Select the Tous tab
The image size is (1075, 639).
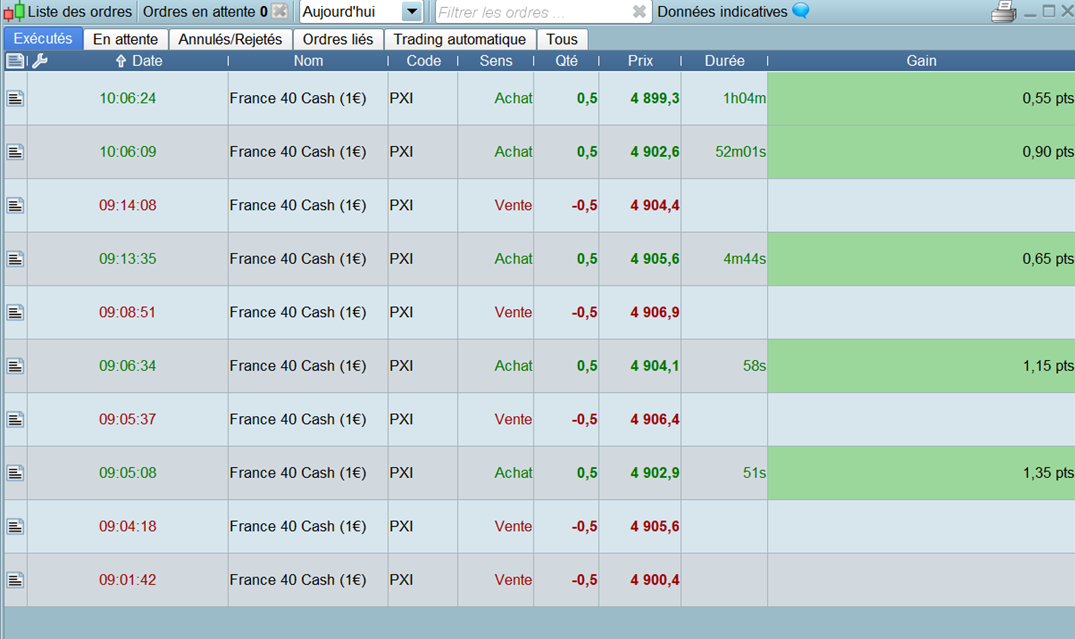click(x=562, y=39)
